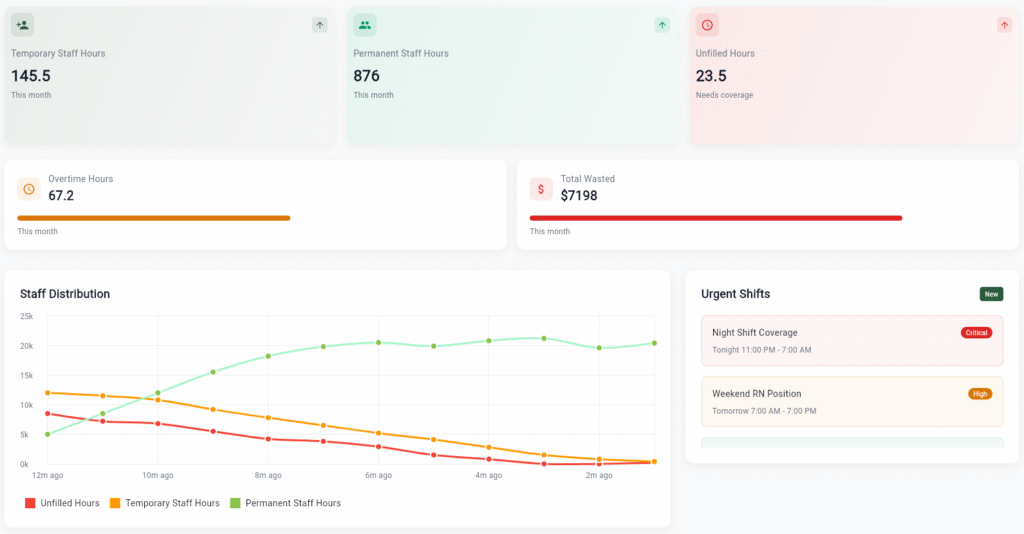Click the Unfilled Hours red trend arrow

point(1004,25)
